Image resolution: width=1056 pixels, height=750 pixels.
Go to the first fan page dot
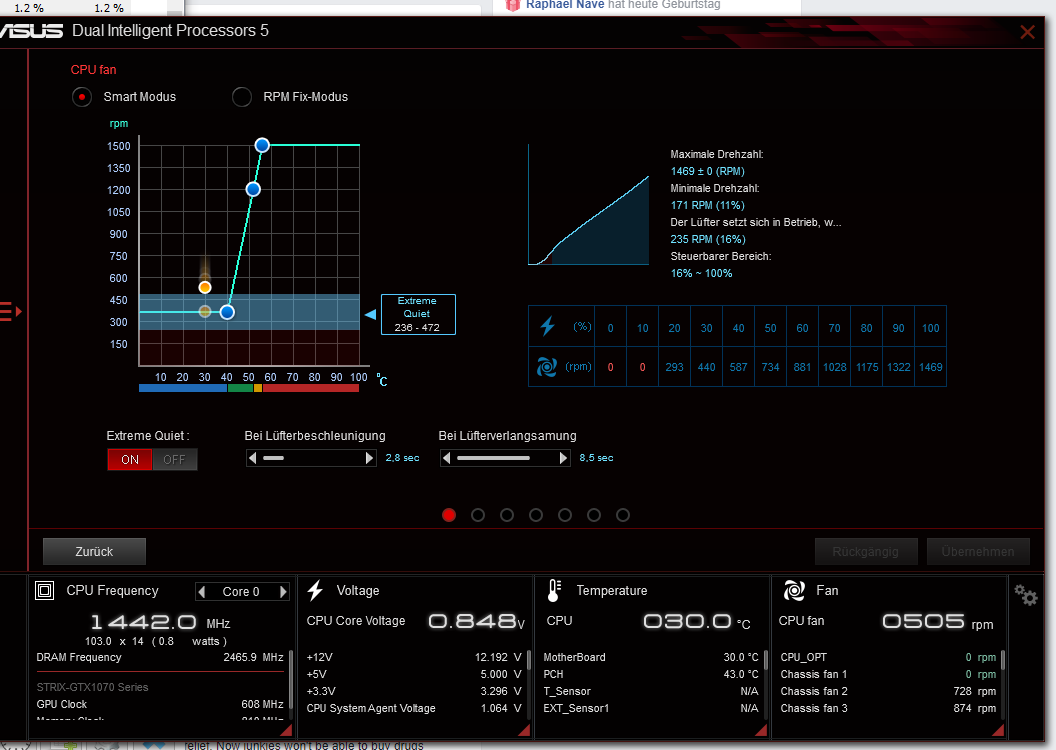point(449,515)
